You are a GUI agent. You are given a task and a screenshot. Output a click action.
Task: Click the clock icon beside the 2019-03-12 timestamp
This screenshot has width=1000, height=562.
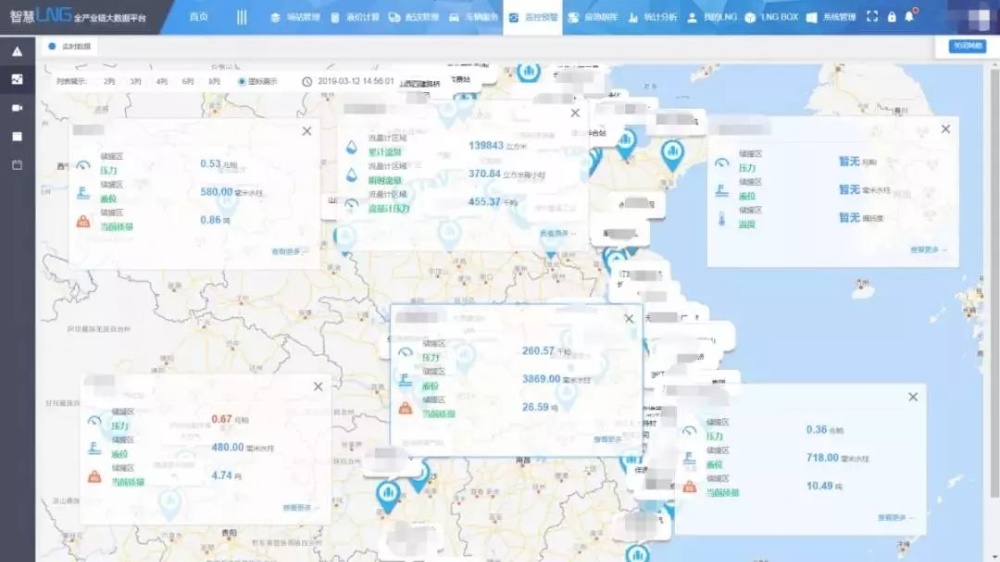coord(307,82)
